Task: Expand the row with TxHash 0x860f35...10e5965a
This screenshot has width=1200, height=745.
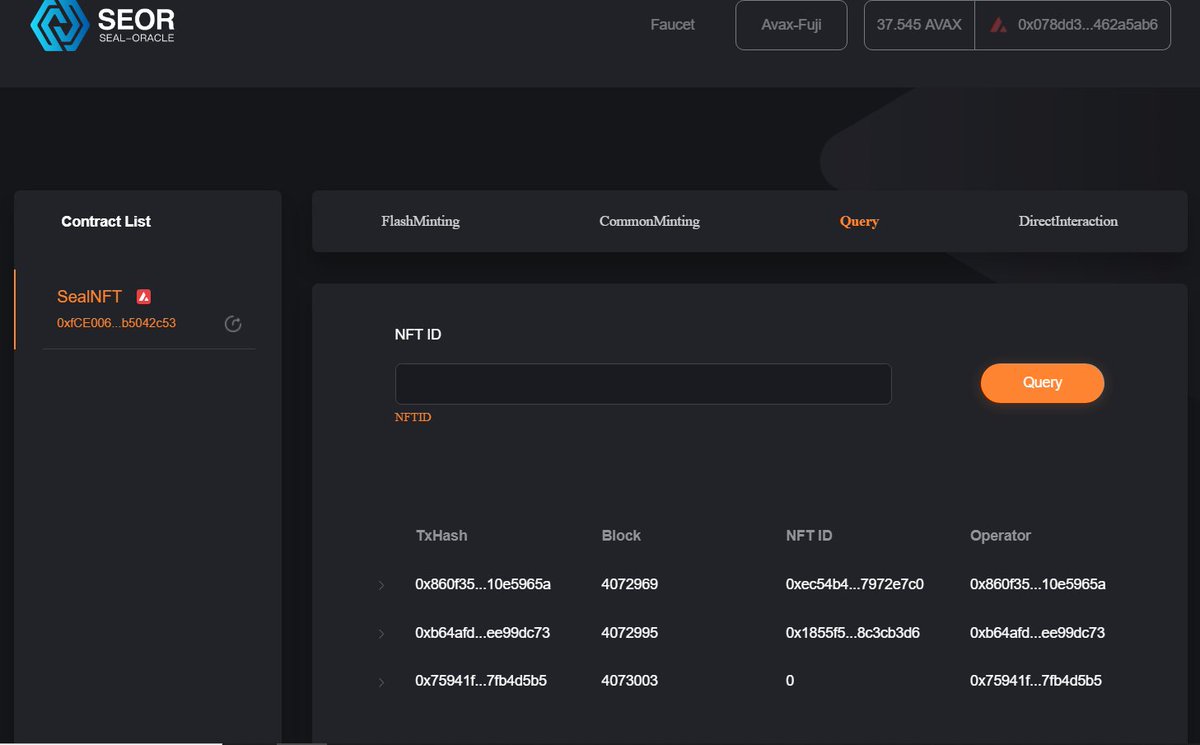Action: tap(381, 585)
